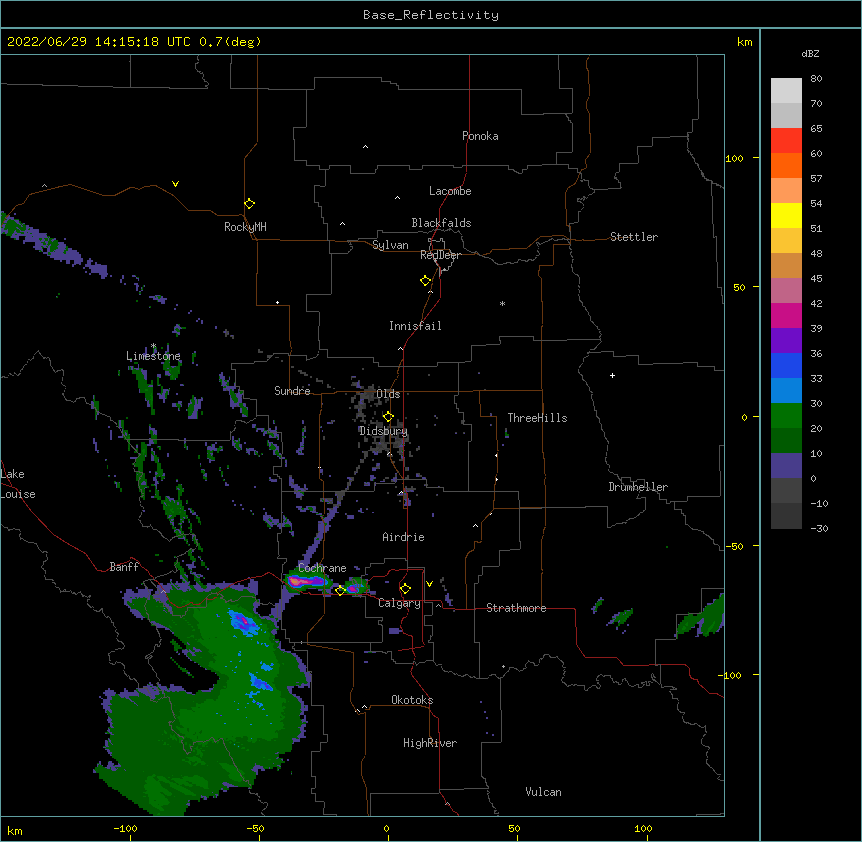Image resolution: width=862 pixels, height=842 pixels.
Task: Click the magenta 39-42 dBZ legend swatch
Action: click(786, 315)
